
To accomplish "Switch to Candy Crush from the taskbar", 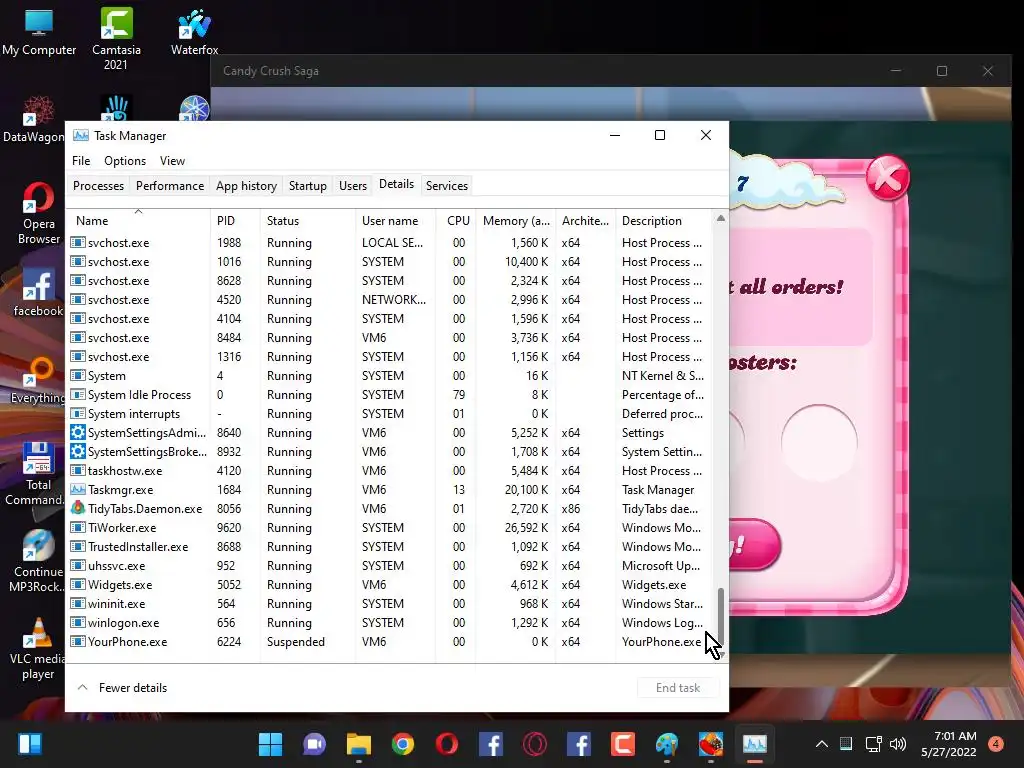I will (x=711, y=744).
